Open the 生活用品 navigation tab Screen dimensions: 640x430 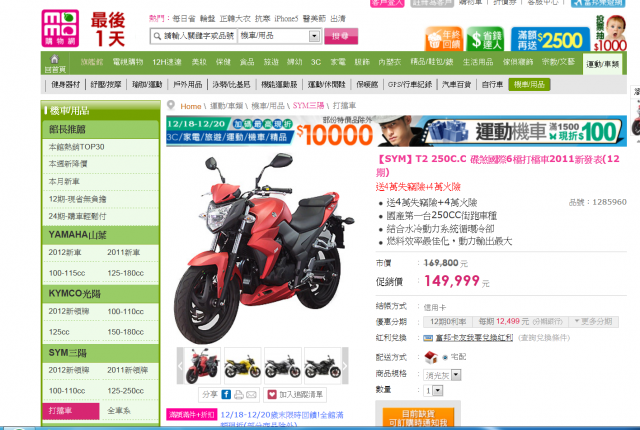(x=478, y=62)
